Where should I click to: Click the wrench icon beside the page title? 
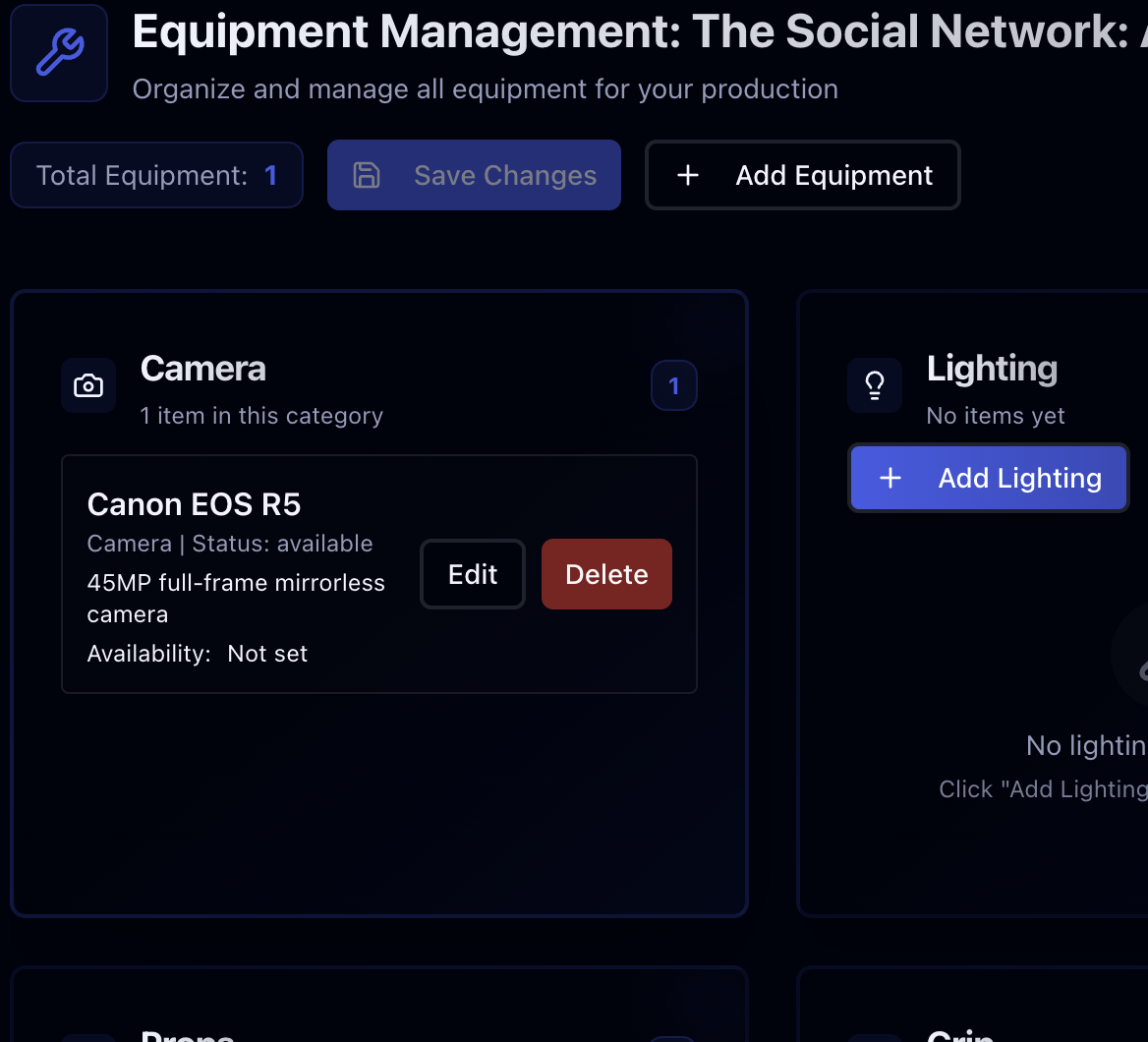59,53
